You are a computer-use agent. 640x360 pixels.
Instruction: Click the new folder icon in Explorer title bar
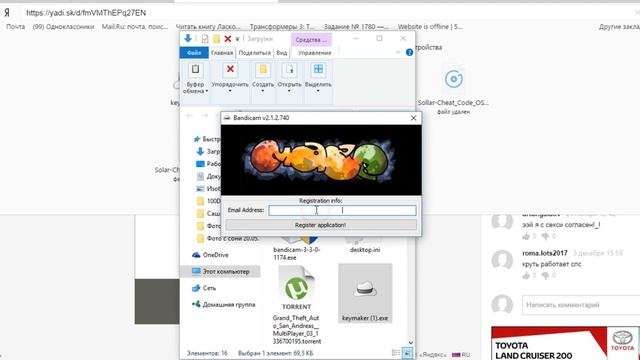pyautogui.click(x=216, y=39)
